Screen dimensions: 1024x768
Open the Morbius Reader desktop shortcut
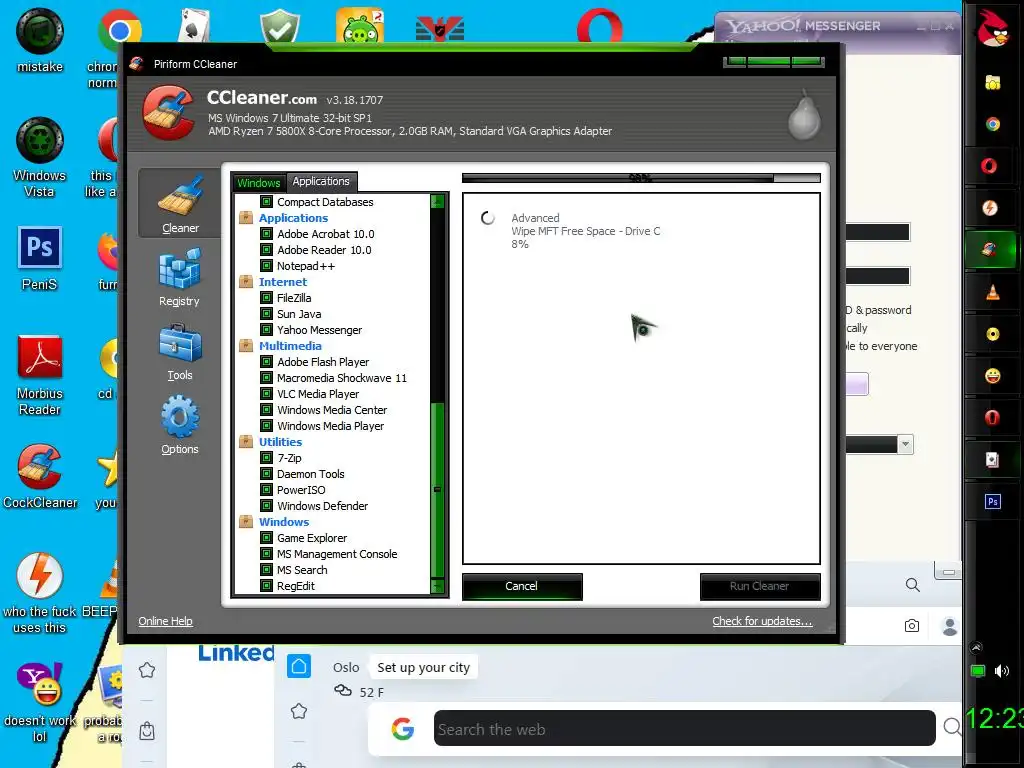40,376
